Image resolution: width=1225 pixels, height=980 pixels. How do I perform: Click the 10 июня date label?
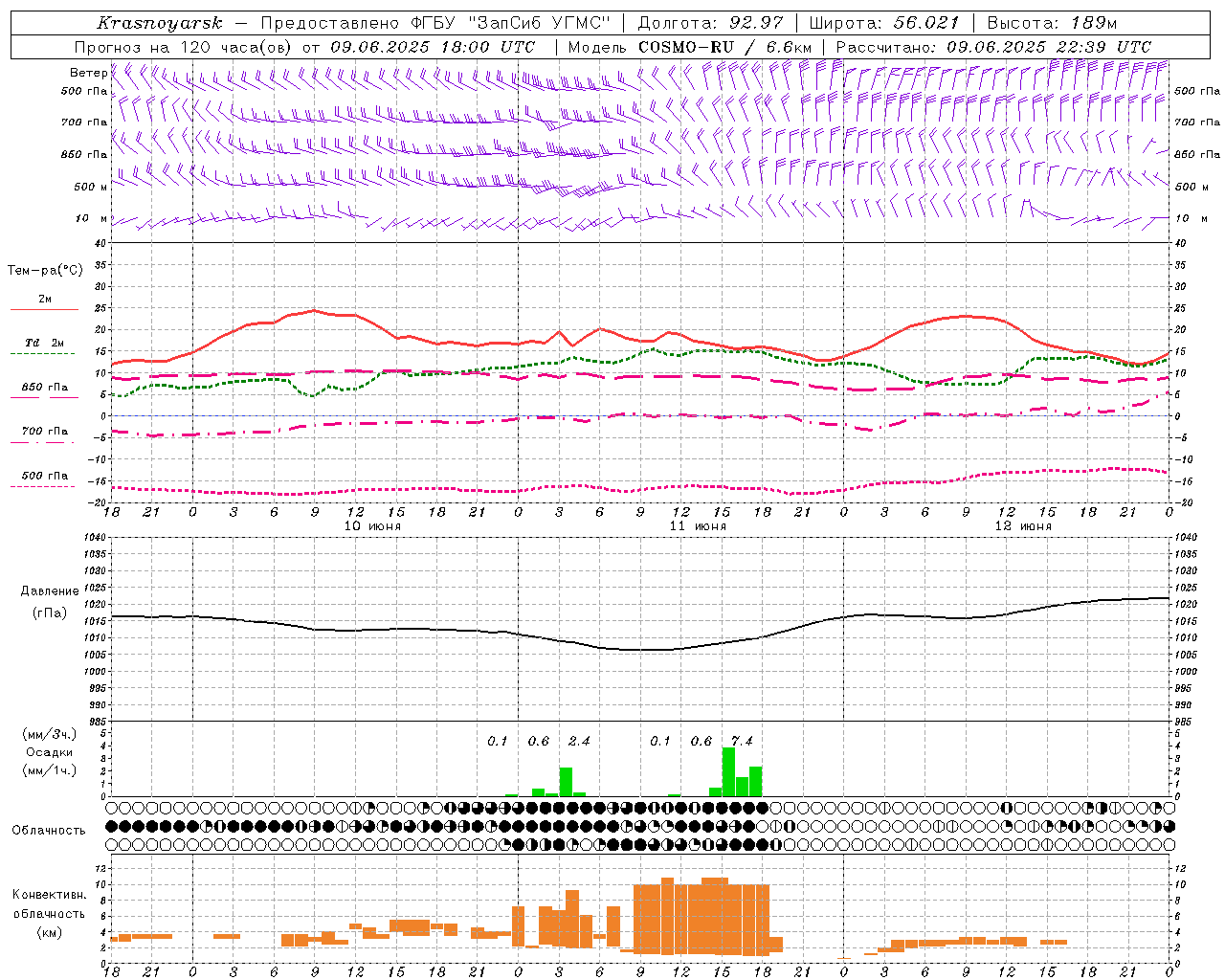[x=372, y=526]
